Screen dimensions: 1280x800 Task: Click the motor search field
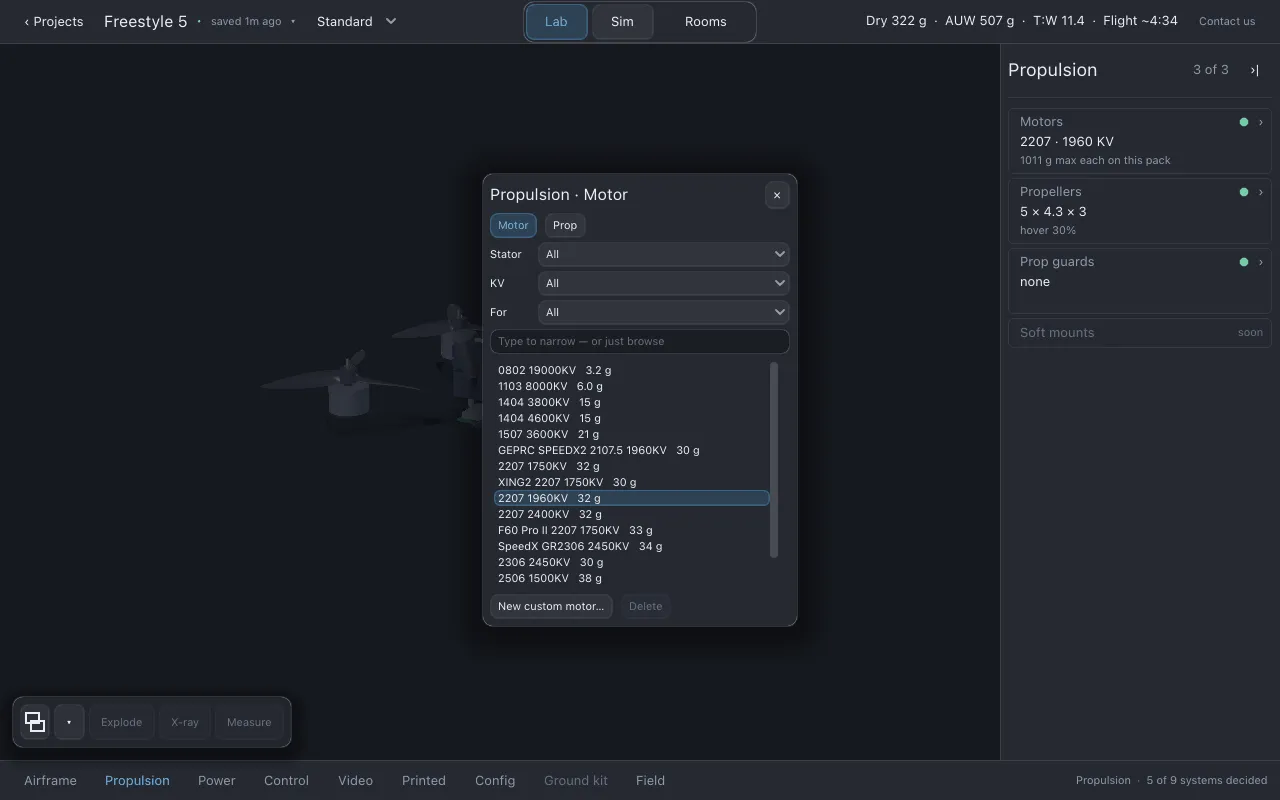pyautogui.click(x=640, y=341)
